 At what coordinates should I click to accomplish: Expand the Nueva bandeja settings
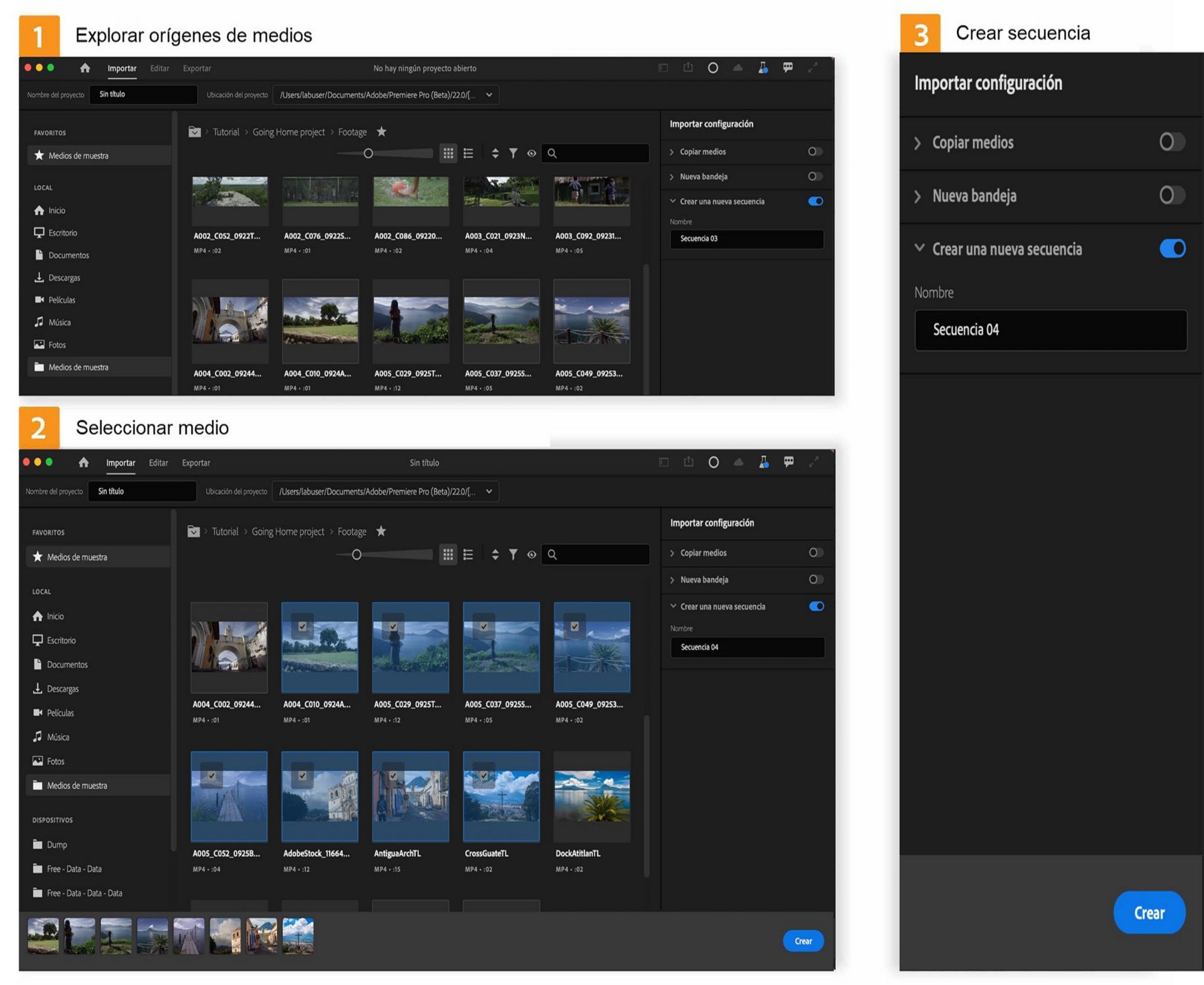(918, 196)
